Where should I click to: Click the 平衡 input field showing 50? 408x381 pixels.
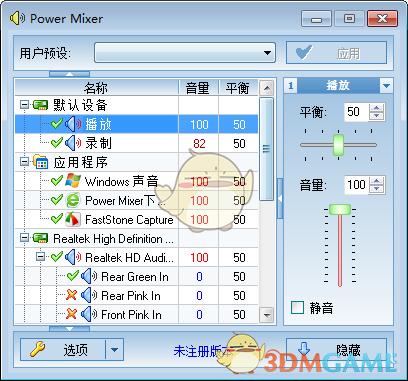357,112
